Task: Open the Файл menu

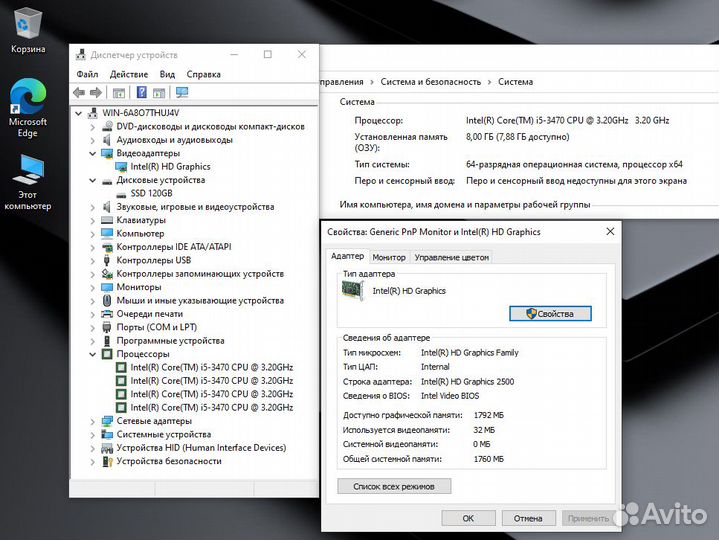Action: click(87, 74)
